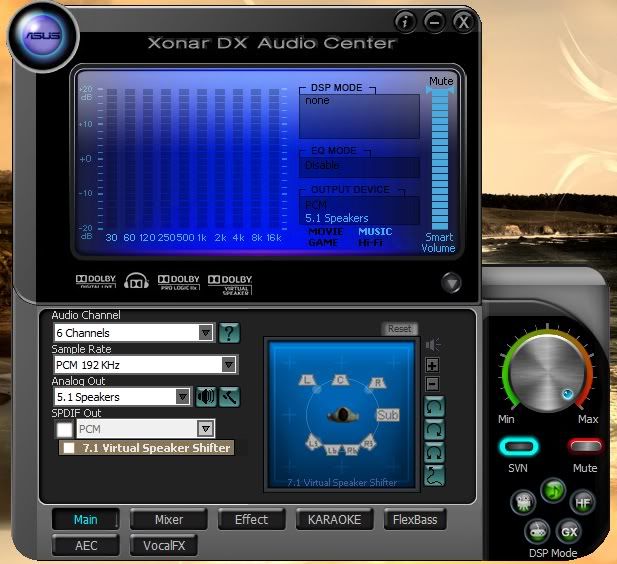Open the speaker settings hammer icon
Viewport: 617px width, 564px height.
tap(229, 397)
